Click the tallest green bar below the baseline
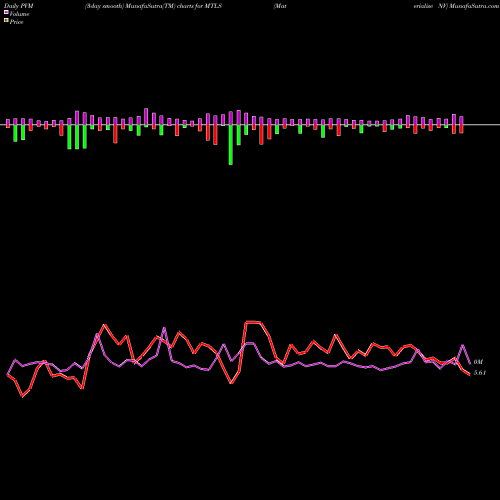This screenshot has width=500, height=500. pyautogui.click(x=231, y=145)
